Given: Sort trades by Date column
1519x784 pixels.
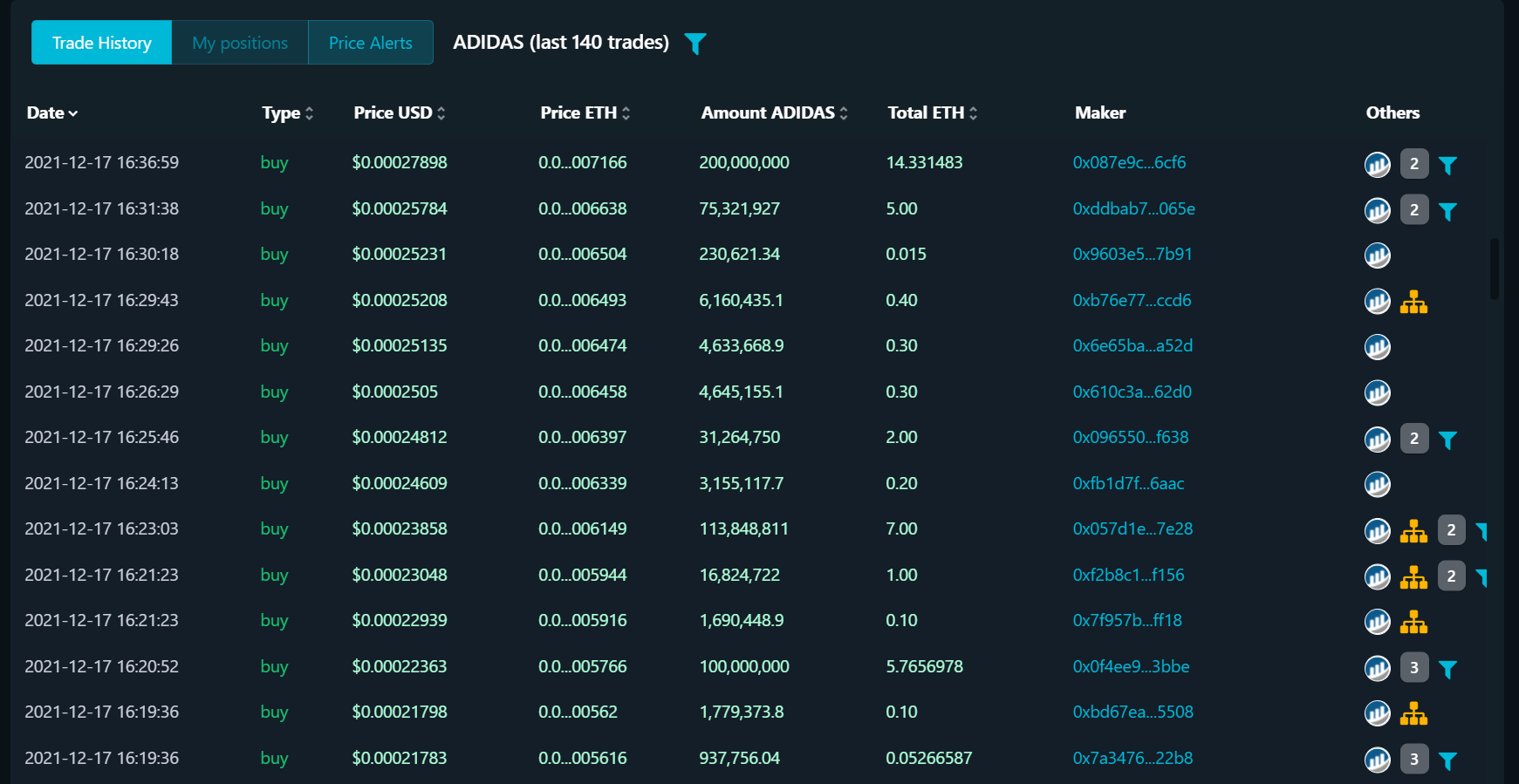Looking at the screenshot, I should pyautogui.click(x=51, y=113).
